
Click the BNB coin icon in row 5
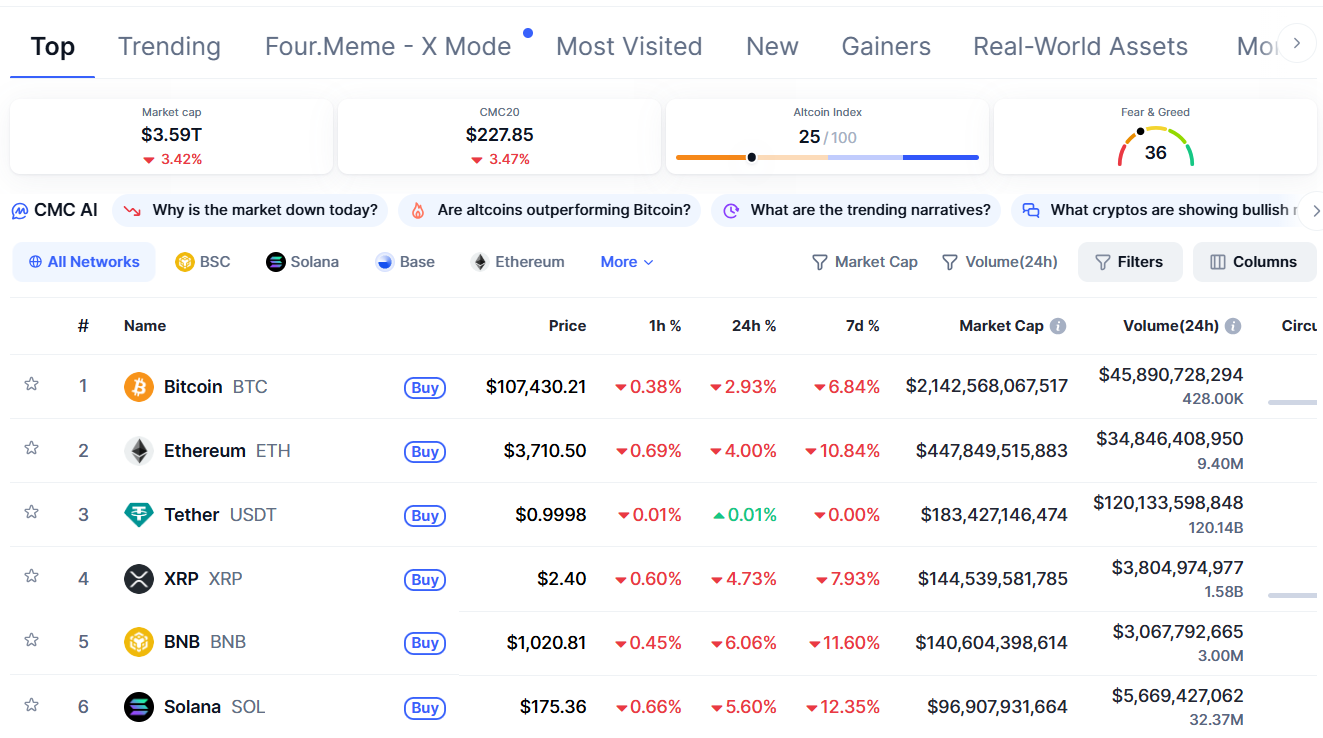pyautogui.click(x=139, y=642)
